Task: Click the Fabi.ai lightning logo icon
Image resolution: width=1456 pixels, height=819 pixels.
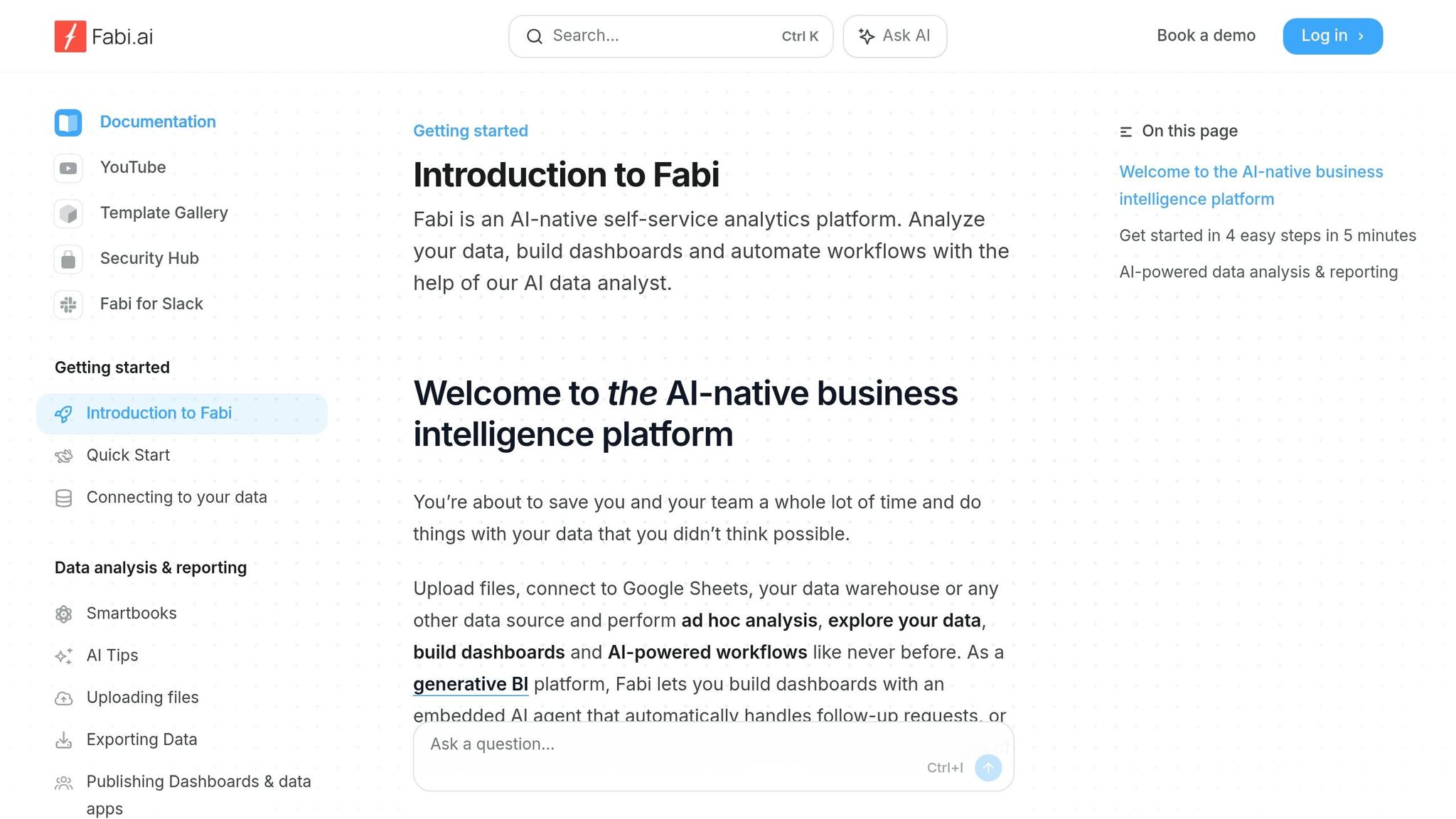Action: click(70, 36)
